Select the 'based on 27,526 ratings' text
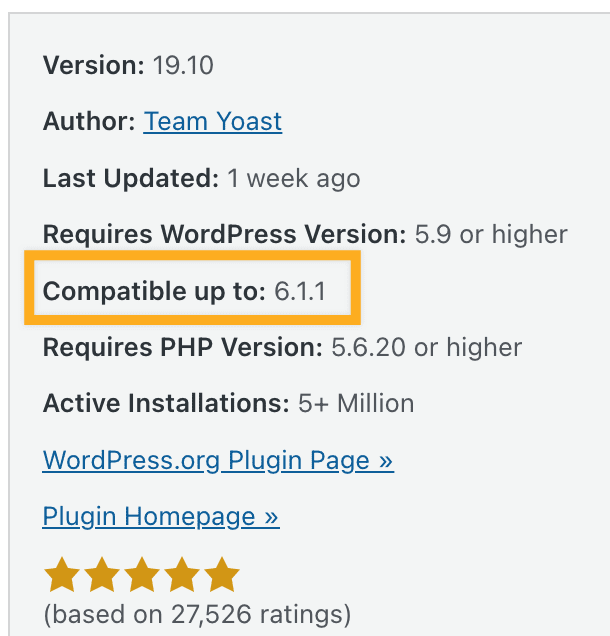This screenshot has height=636, width=610. pyautogui.click(x=197, y=615)
